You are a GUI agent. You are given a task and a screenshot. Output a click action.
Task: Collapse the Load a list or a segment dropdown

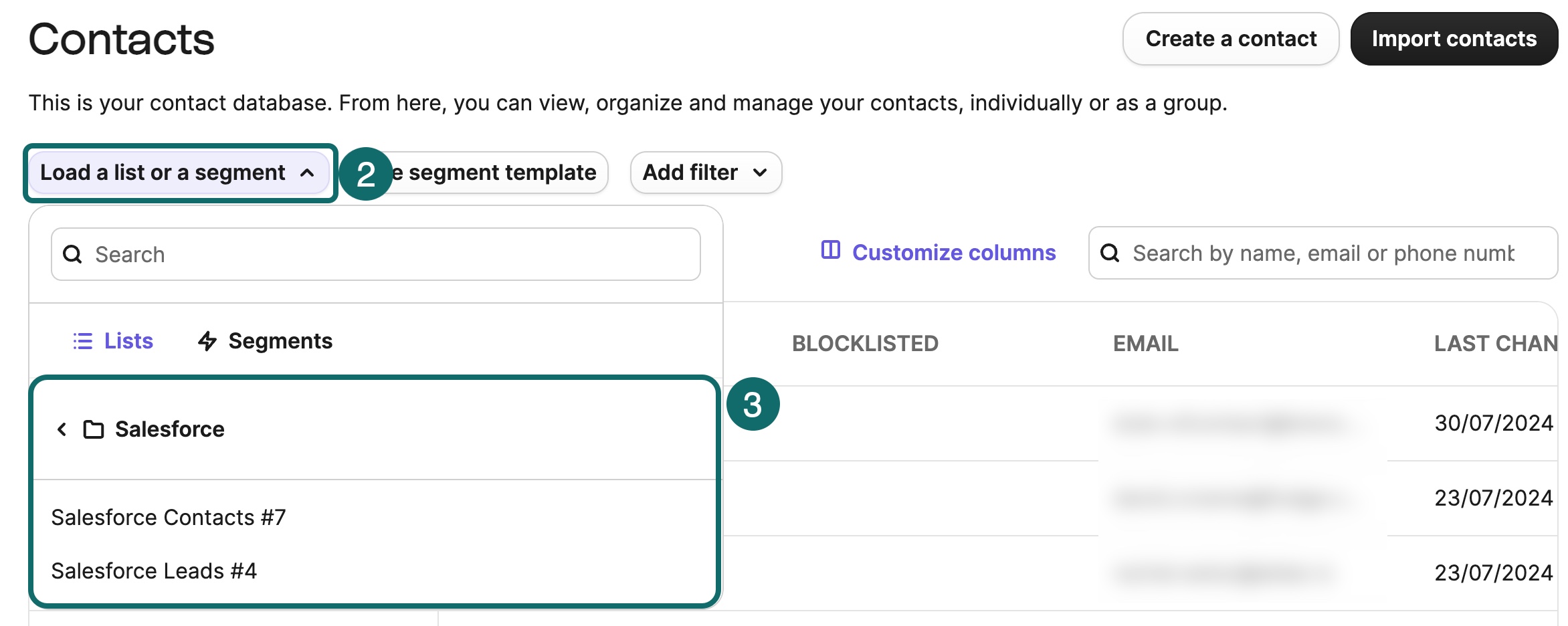(179, 173)
